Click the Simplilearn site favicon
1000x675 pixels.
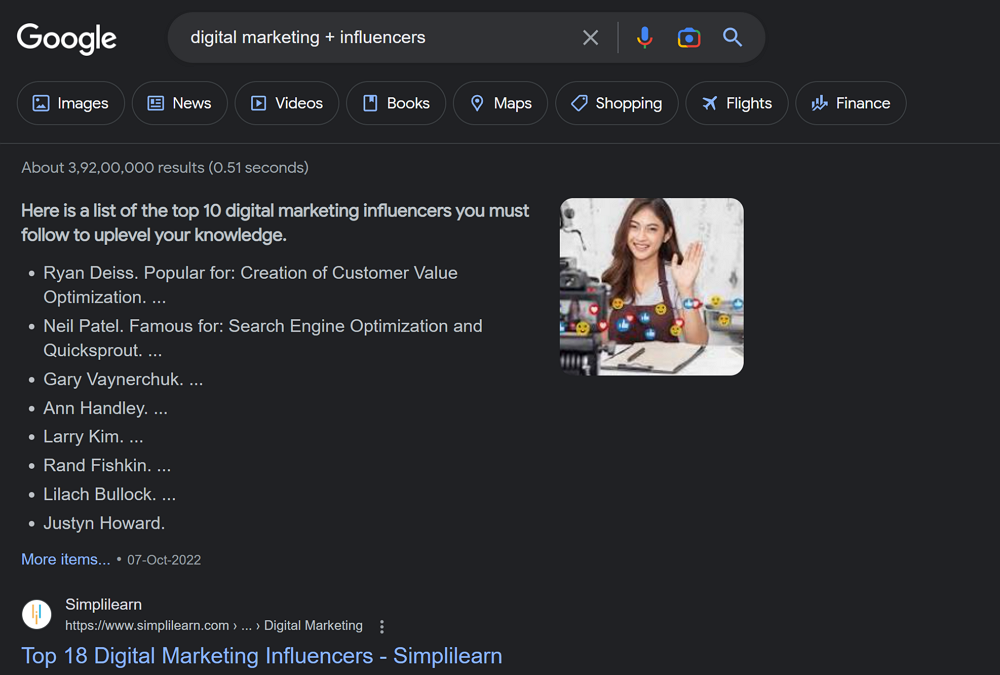(x=37, y=614)
